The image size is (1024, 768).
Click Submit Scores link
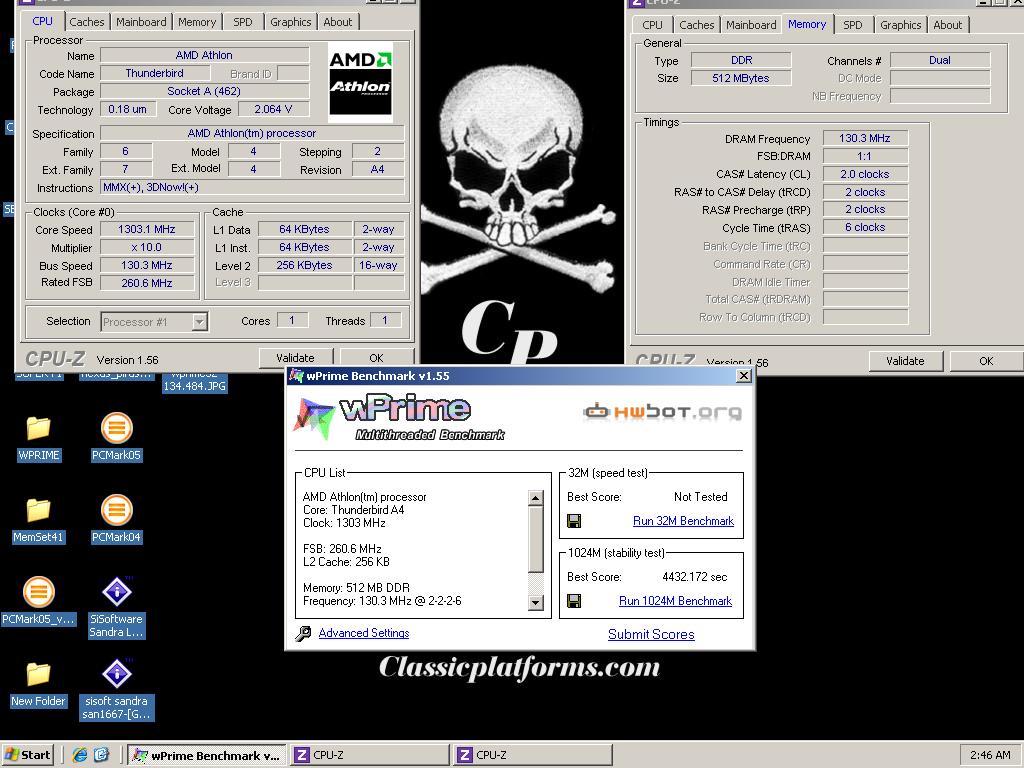click(651, 634)
